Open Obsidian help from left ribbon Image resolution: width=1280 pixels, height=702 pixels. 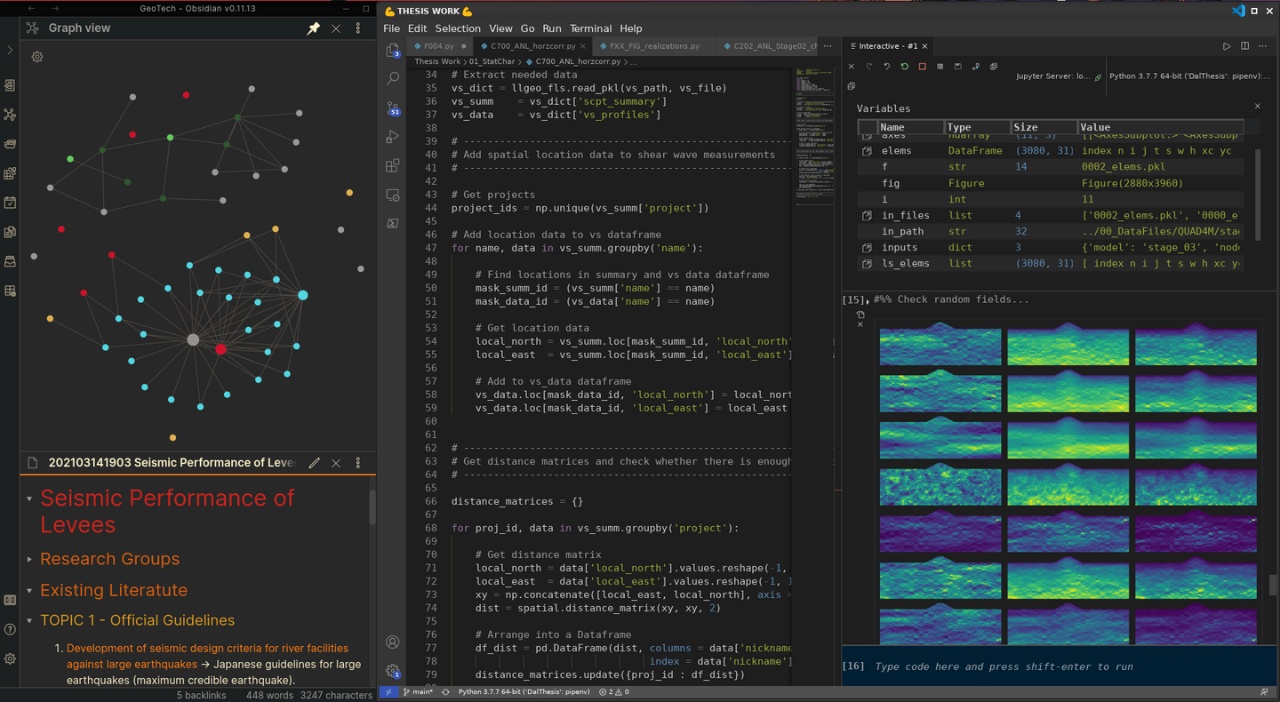(10, 629)
